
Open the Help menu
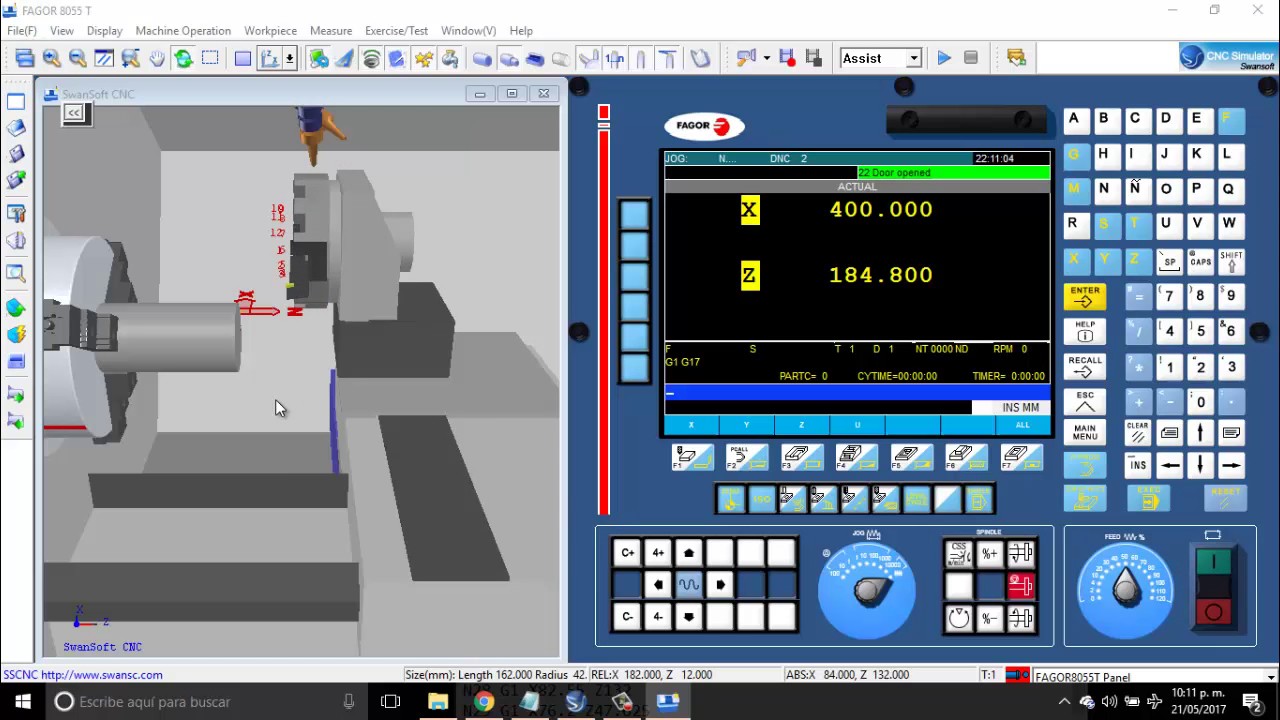point(521,31)
